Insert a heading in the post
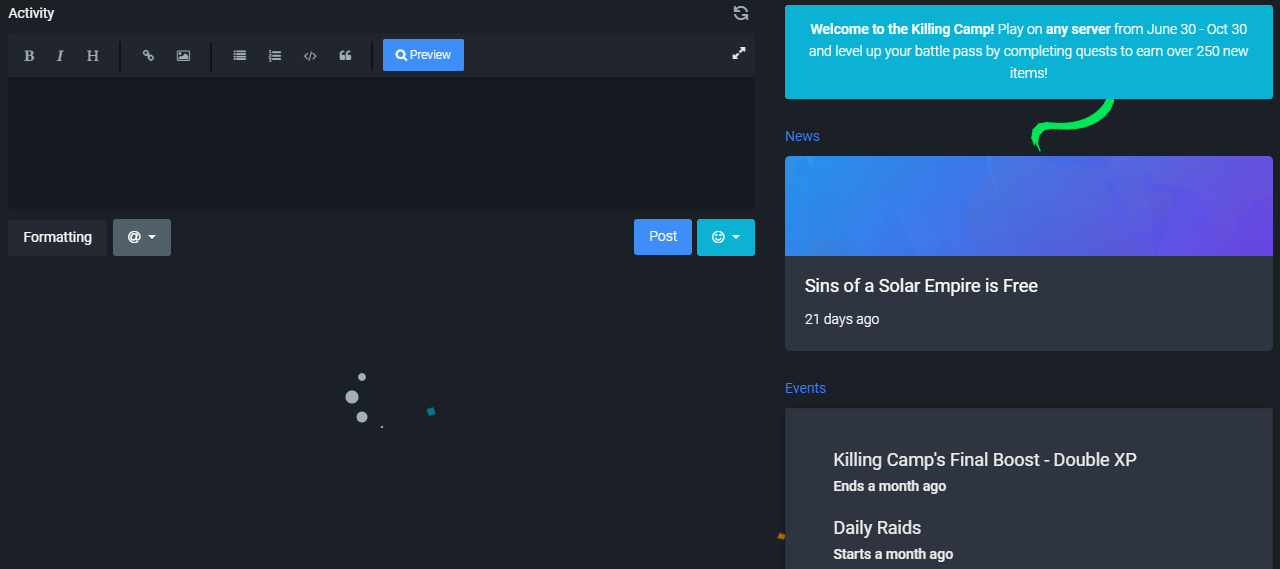This screenshot has height=569, width=1280. click(x=93, y=56)
